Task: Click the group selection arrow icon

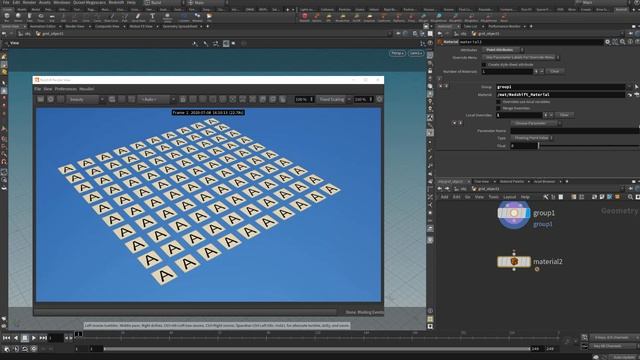Action: [636, 87]
